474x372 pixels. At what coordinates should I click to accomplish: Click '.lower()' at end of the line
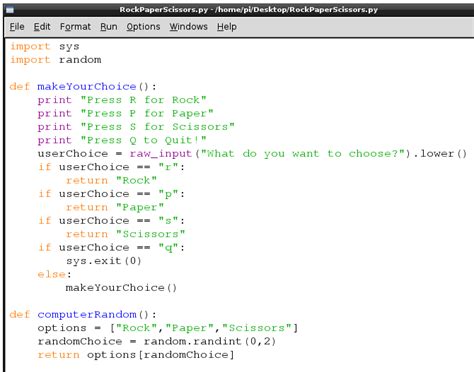click(440, 154)
